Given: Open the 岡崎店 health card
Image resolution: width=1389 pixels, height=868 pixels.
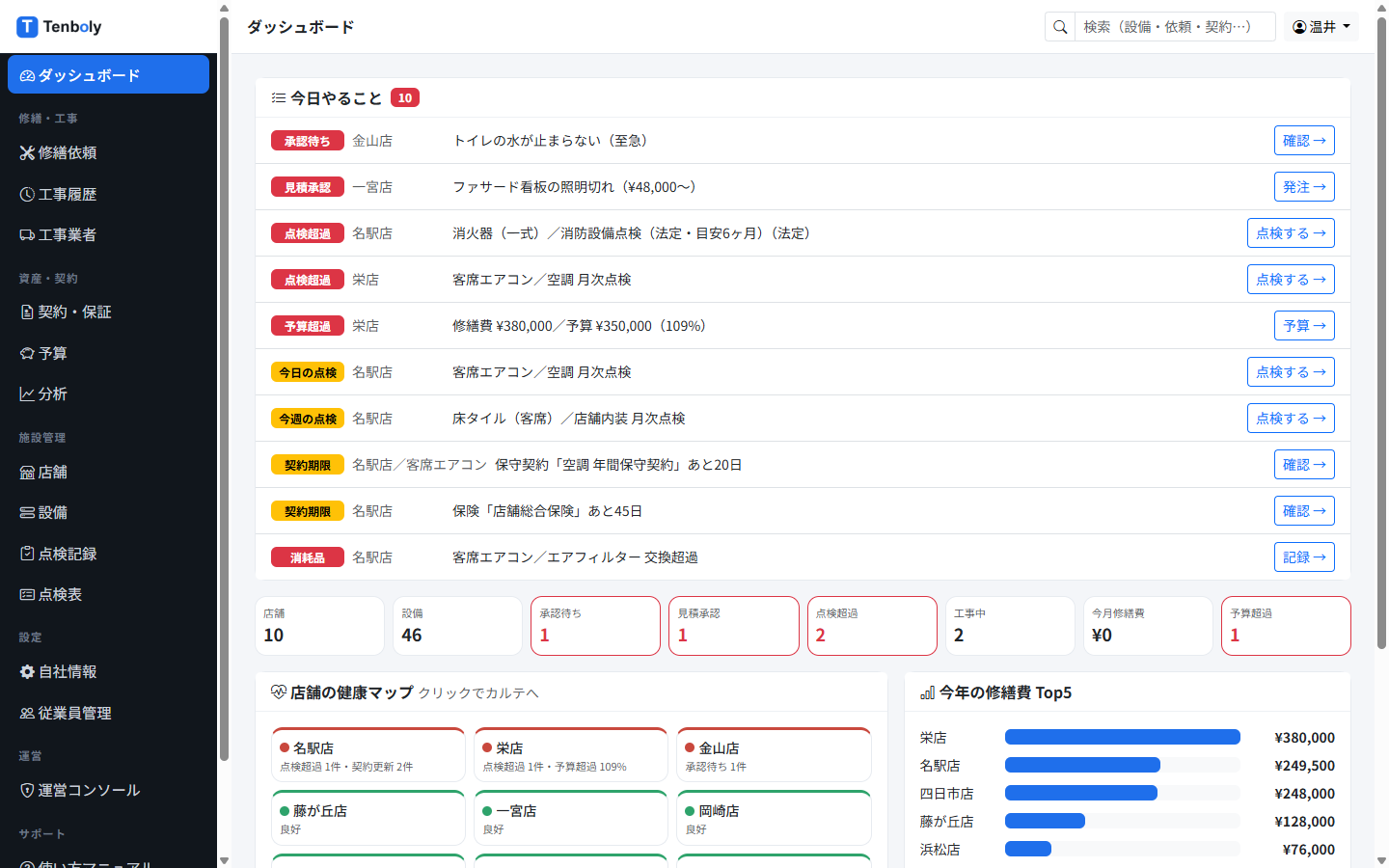Looking at the screenshot, I should [x=774, y=818].
